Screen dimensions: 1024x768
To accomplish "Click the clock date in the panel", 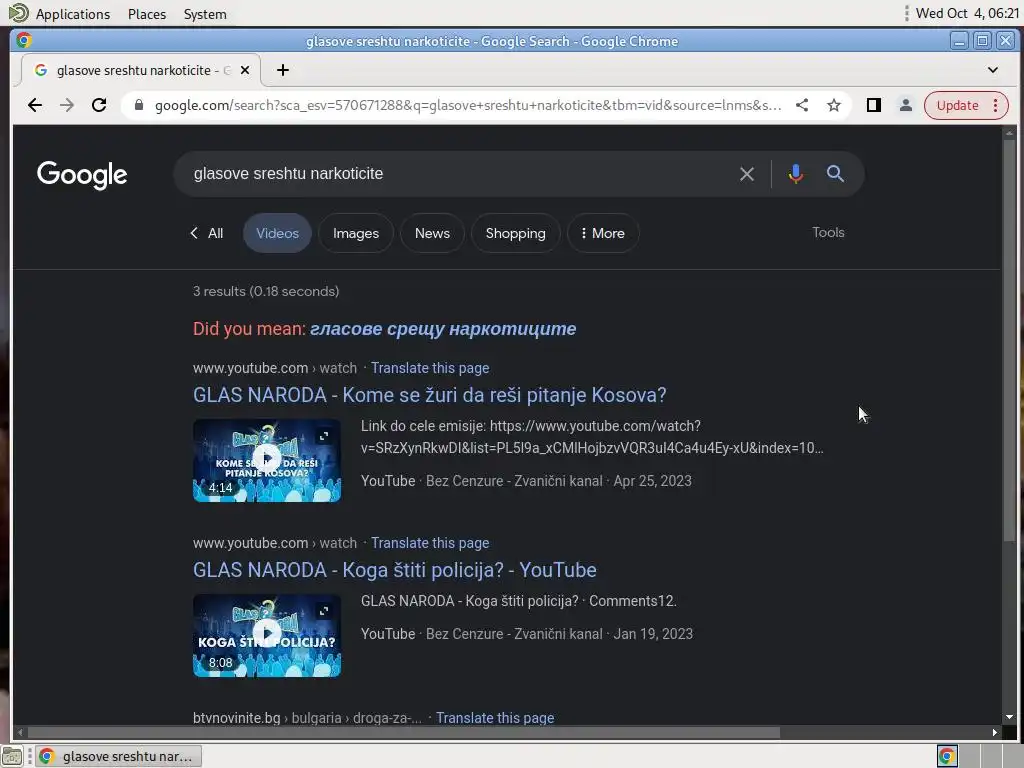I will (x=967, y=13).
